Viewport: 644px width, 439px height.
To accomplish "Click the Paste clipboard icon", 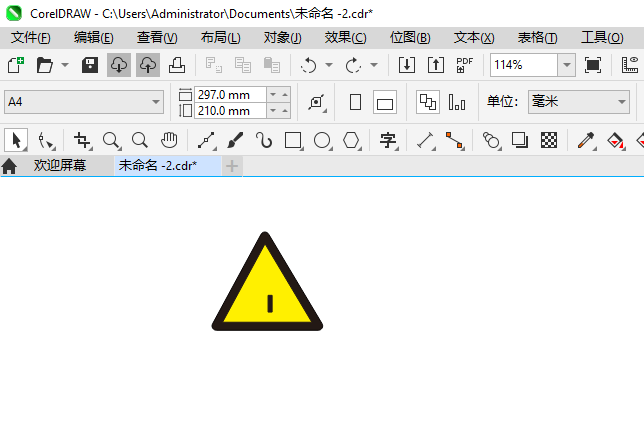I will click(271, 65).
